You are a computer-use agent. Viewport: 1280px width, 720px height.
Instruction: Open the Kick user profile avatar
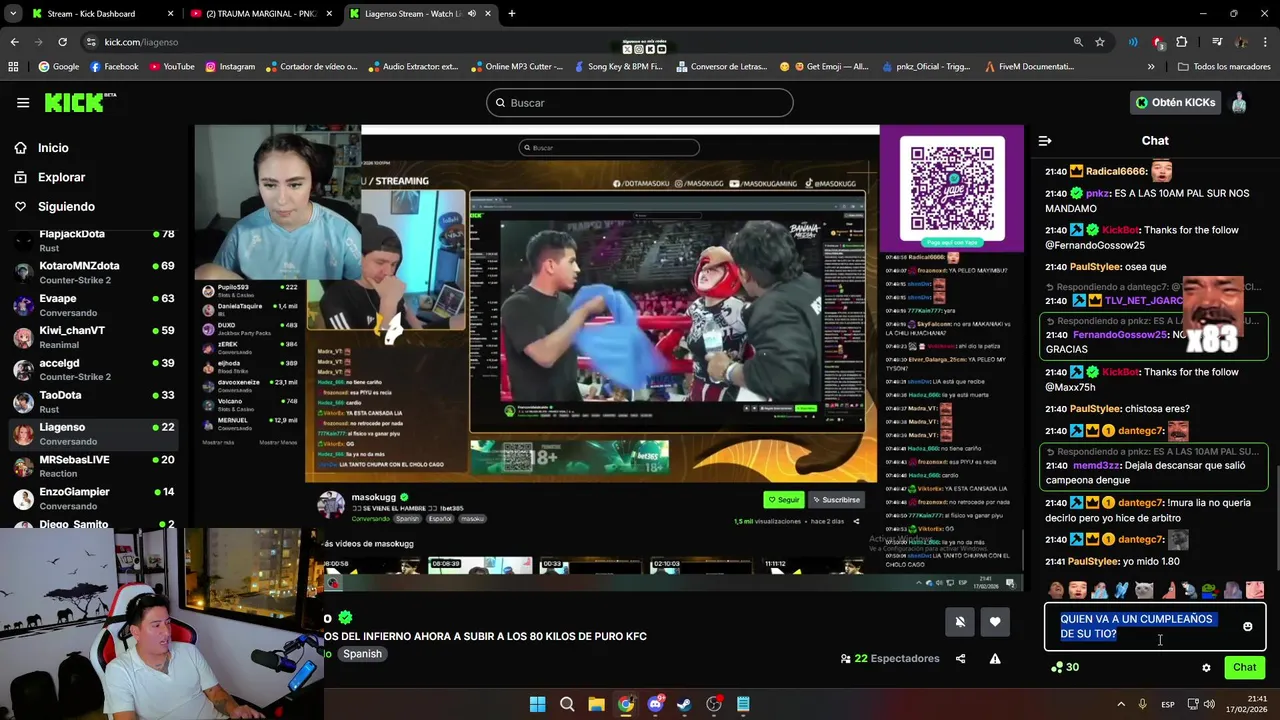tap(1239, 102)
